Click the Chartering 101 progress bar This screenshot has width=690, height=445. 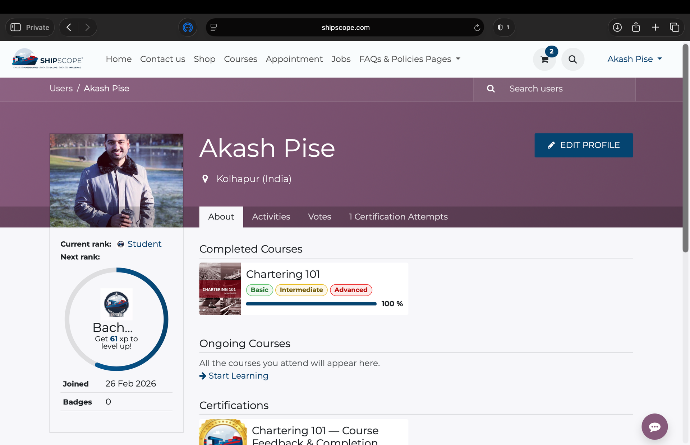click(311, 303)
